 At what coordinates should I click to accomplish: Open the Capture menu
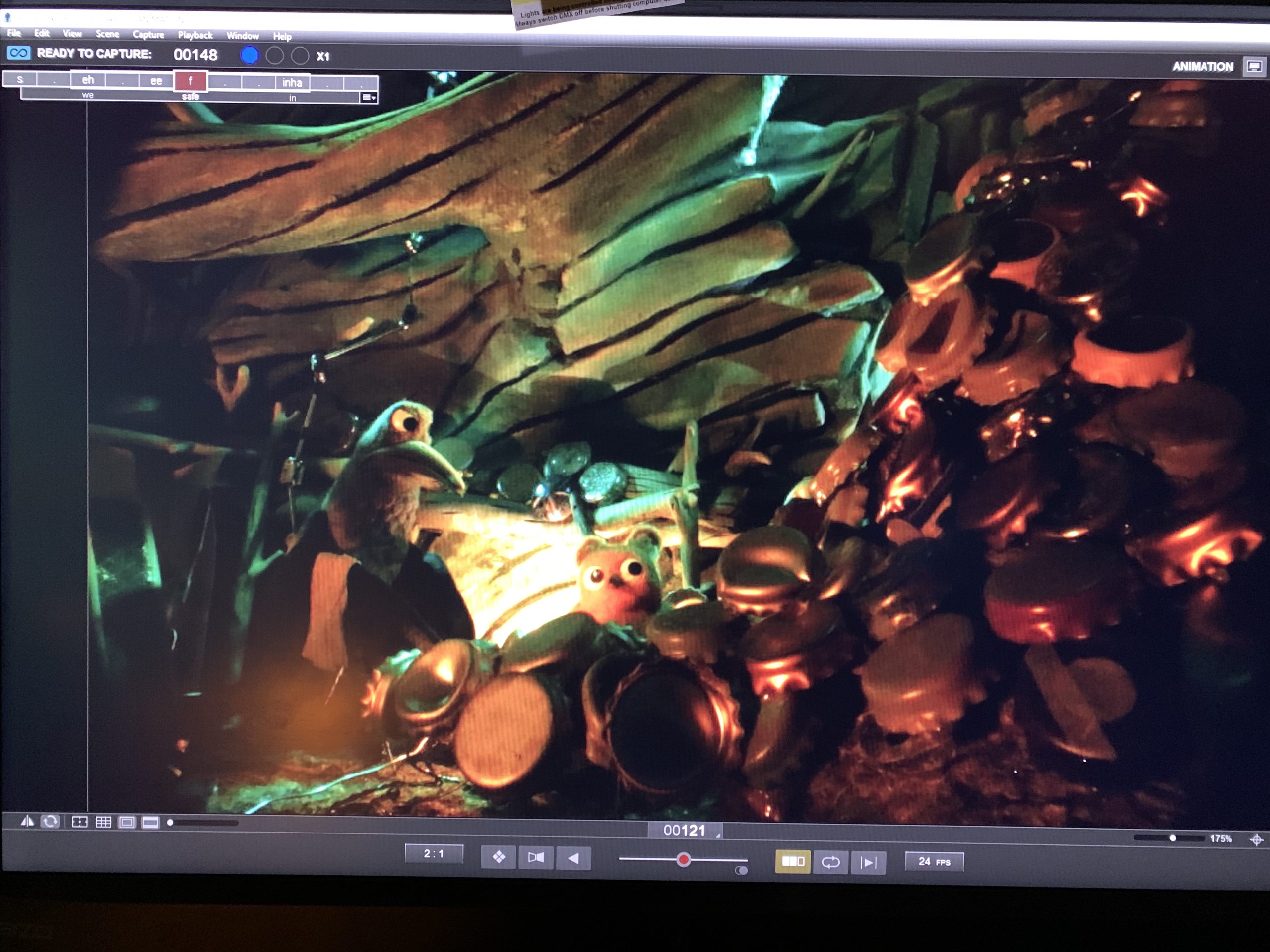[148, 35]
